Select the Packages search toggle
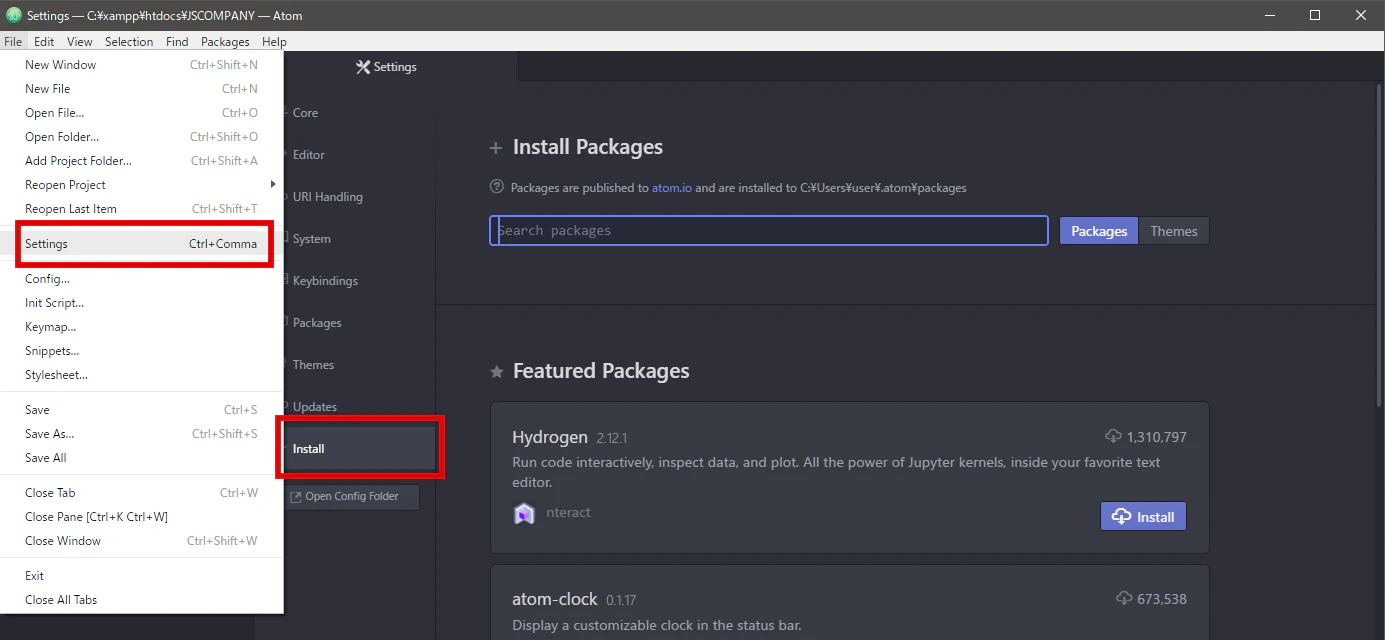1385x640 pixels. (1098, 231)
